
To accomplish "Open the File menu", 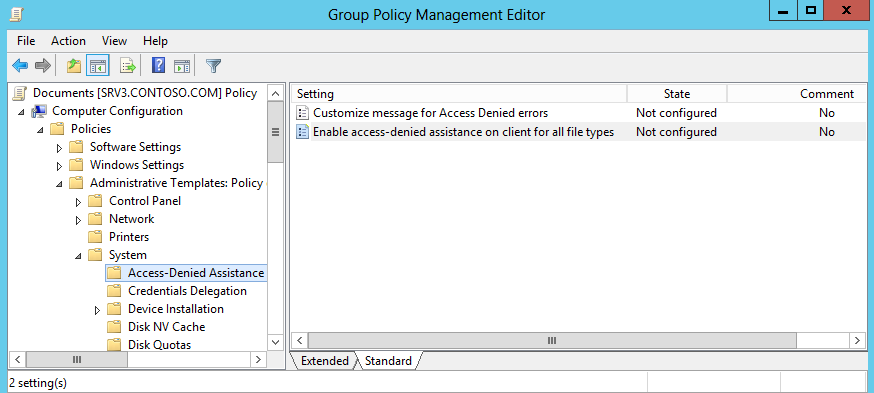I will (26, 41).
